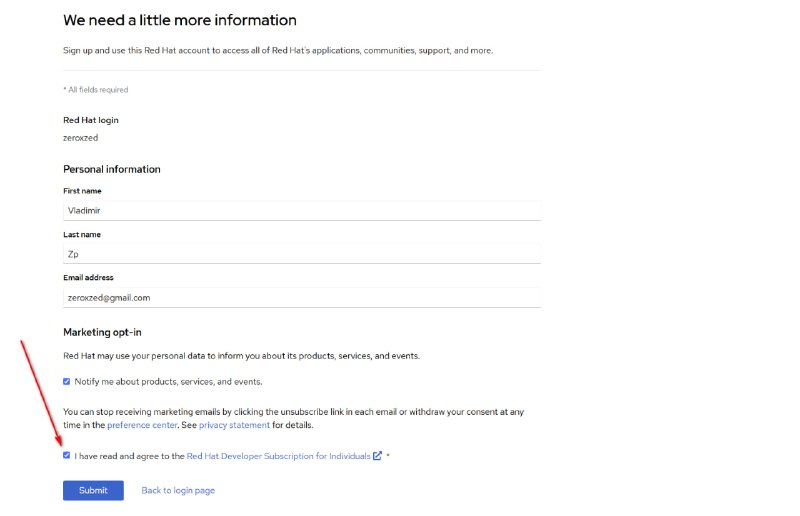This screenshot has height=516, width=800.
Task: Click the I have read and agree label text
Action: tap(129, 456)
